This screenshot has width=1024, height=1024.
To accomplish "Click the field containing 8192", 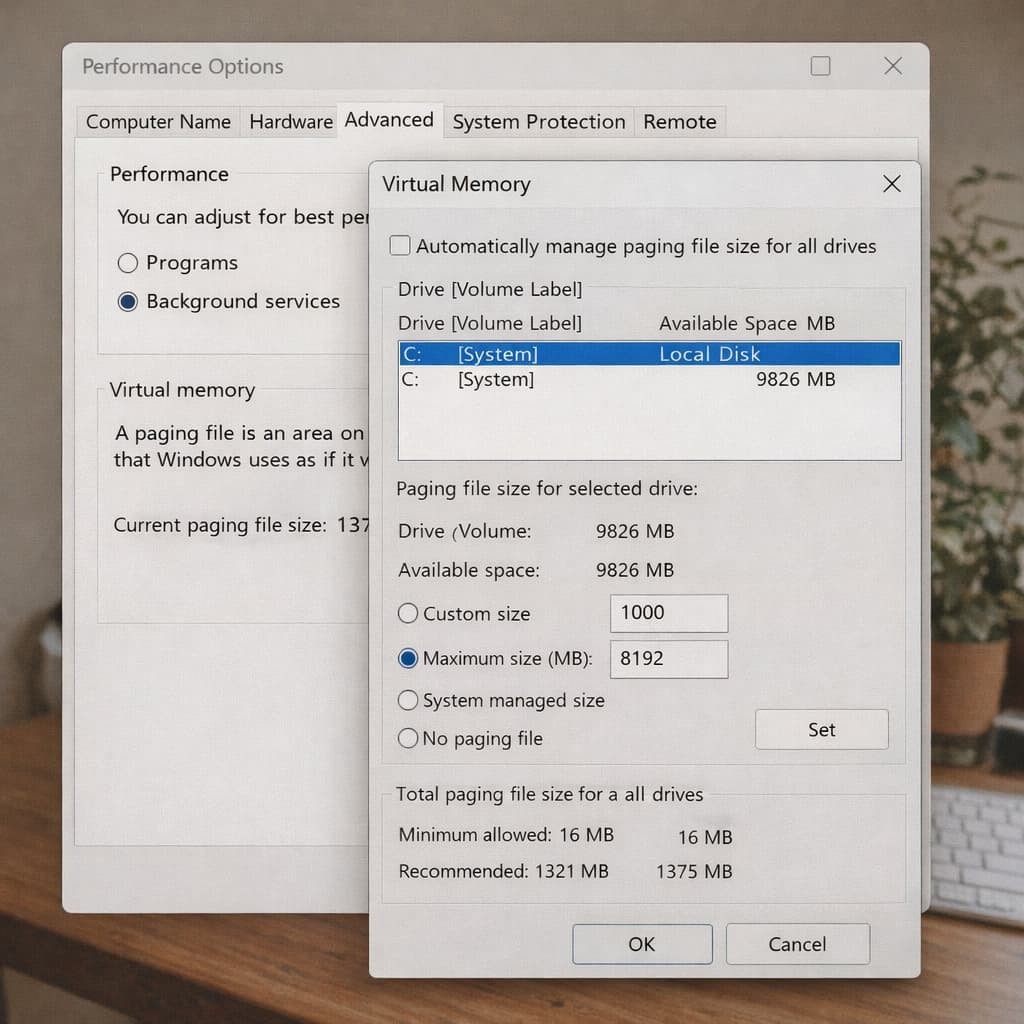I will (x=668, y=659).
